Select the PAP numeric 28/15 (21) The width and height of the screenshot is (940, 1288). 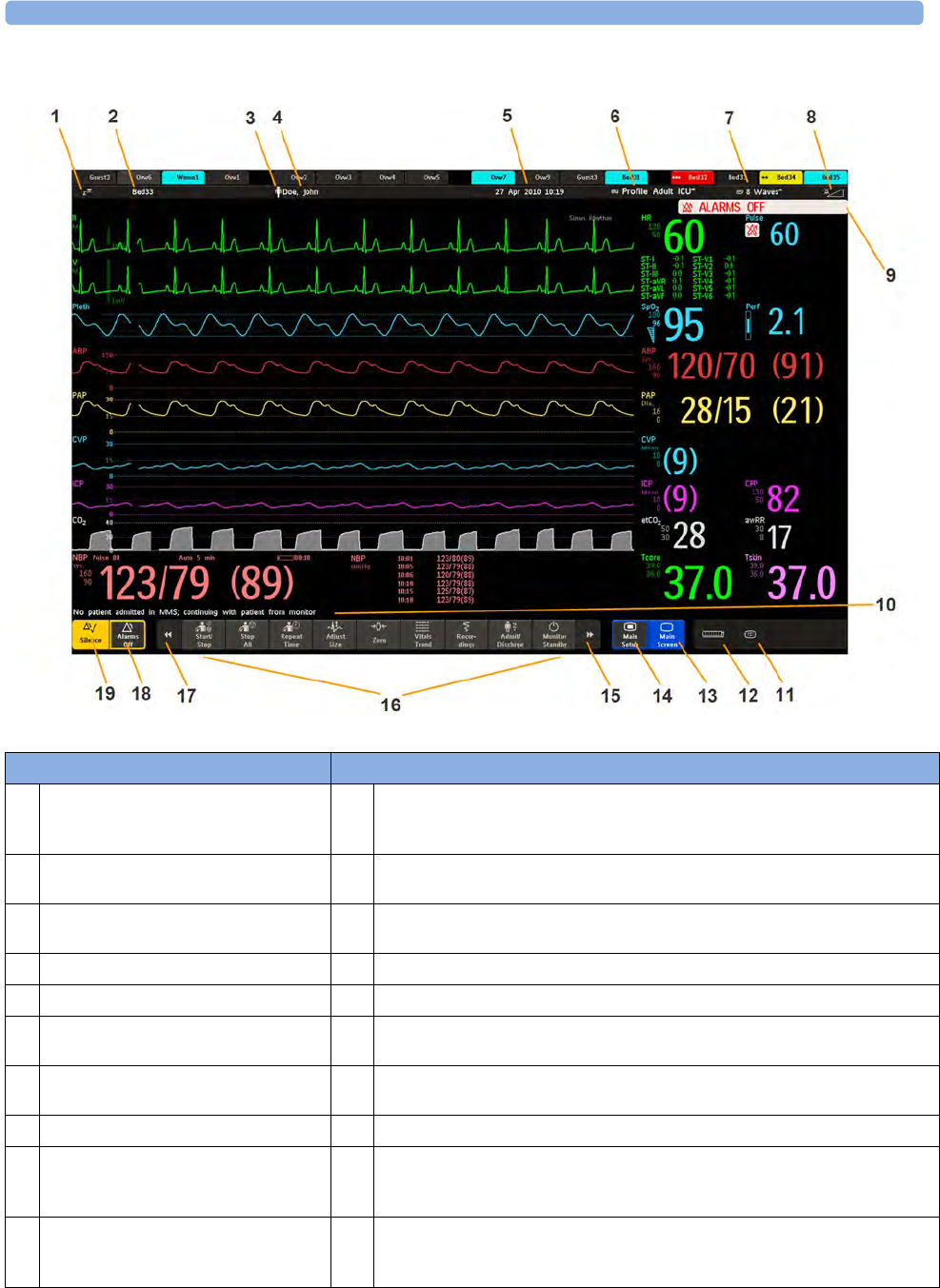click(752, 411)
